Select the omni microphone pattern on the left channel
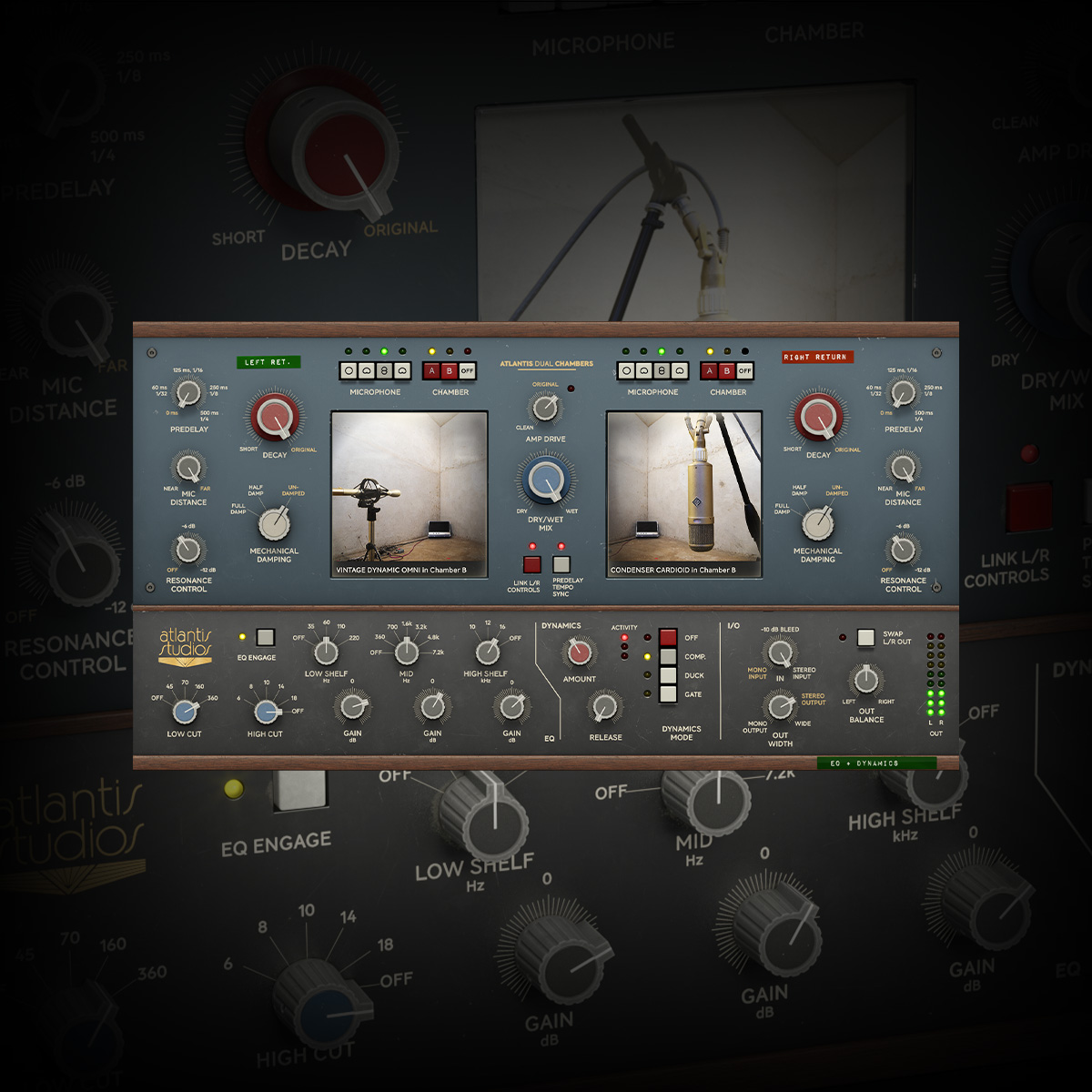The height and width of the screenshot is (1092, 1092). [349, 370]
